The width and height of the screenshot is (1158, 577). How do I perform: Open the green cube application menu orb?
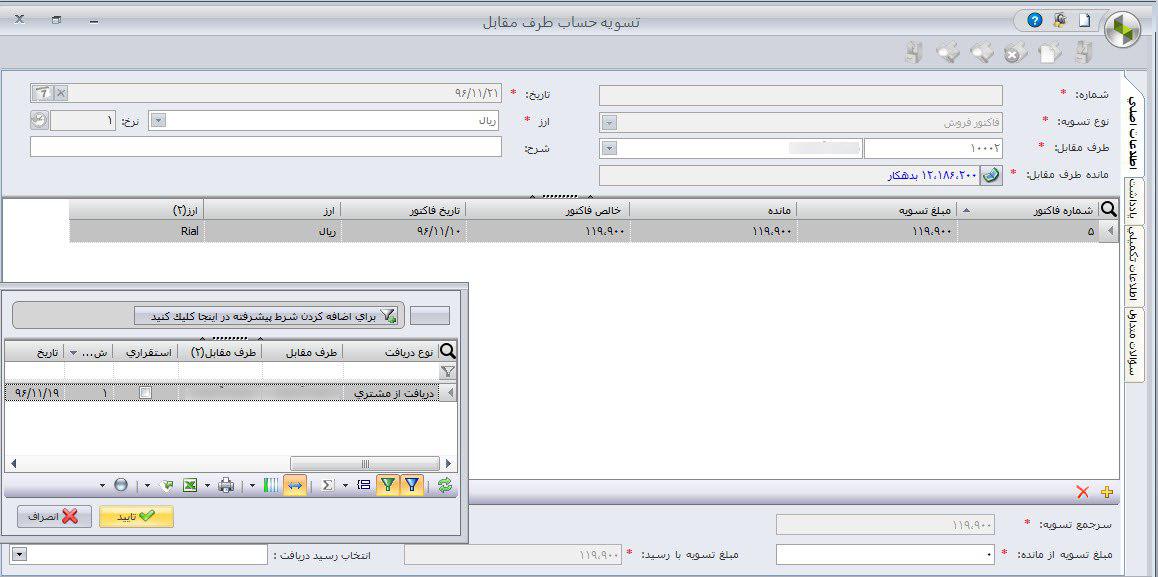[x=1122, y=30]
